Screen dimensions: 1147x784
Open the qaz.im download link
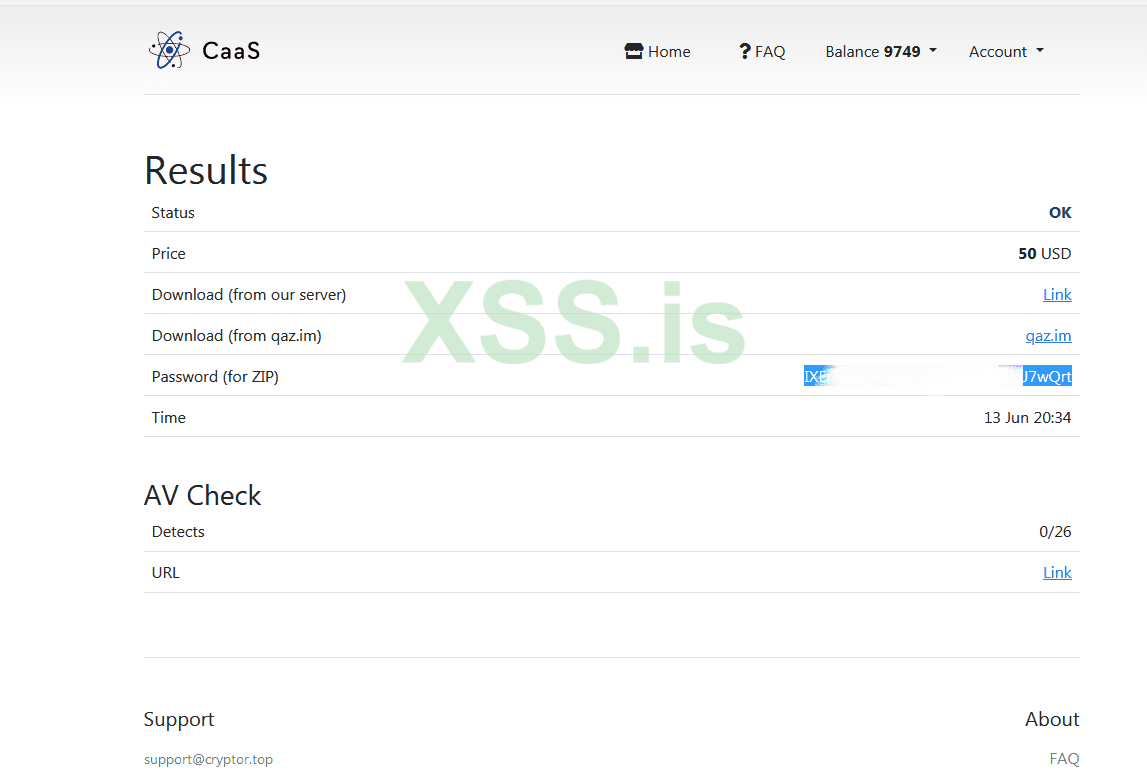coord(1048,336)
